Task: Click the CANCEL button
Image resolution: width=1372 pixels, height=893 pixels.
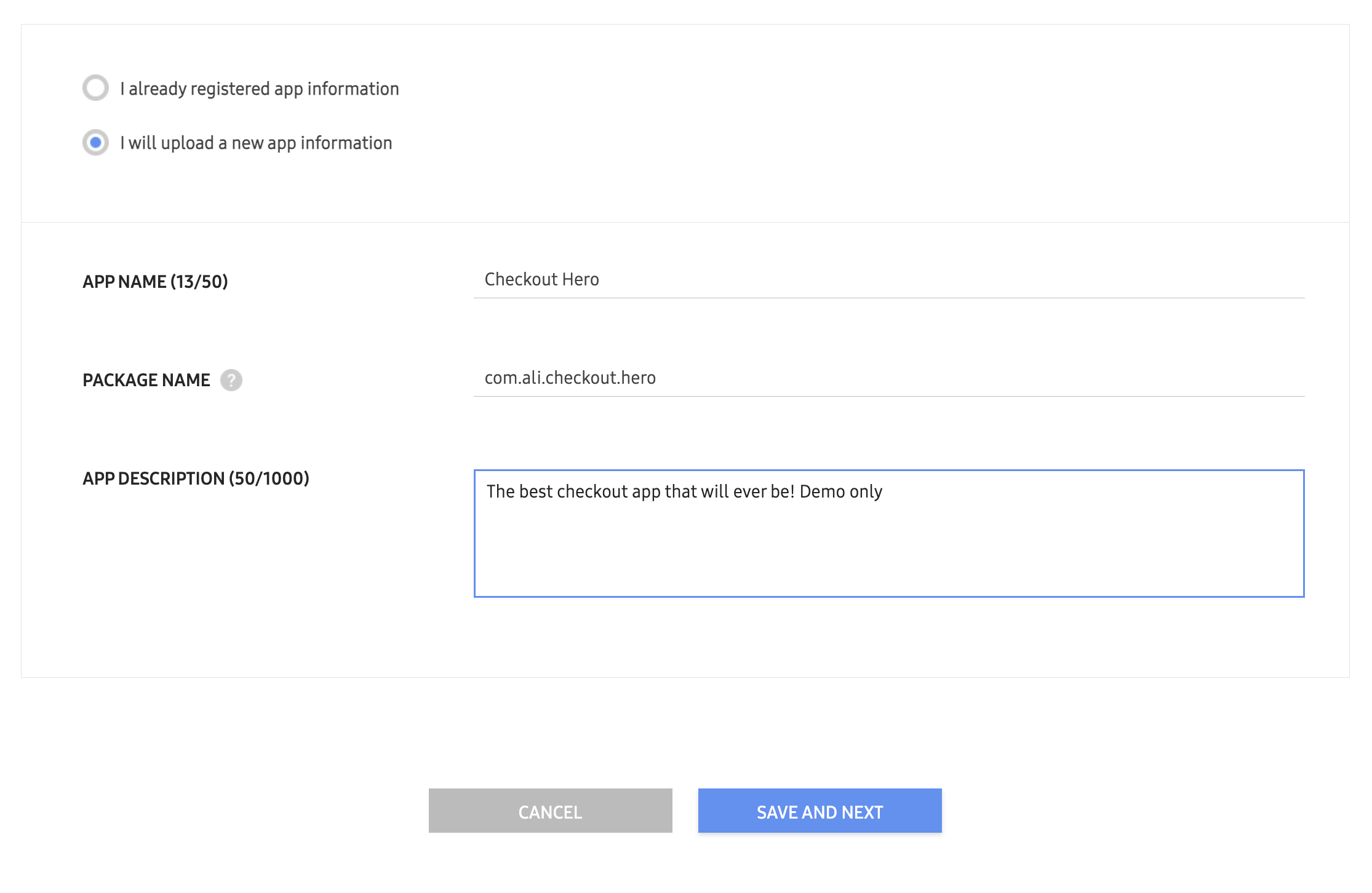Action: click(x=550, y=811)
